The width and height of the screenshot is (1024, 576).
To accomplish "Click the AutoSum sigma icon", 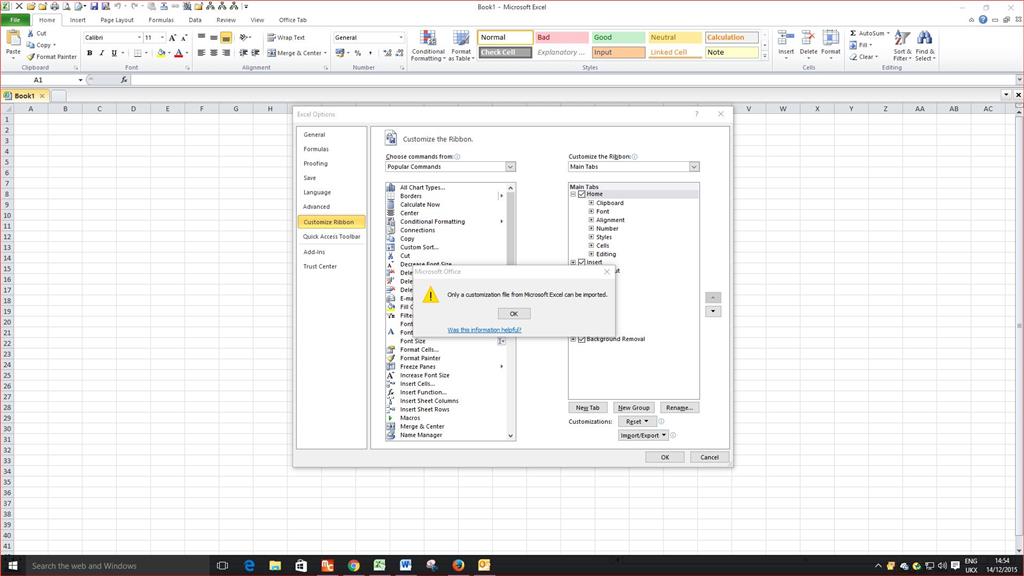I will 853,33.
